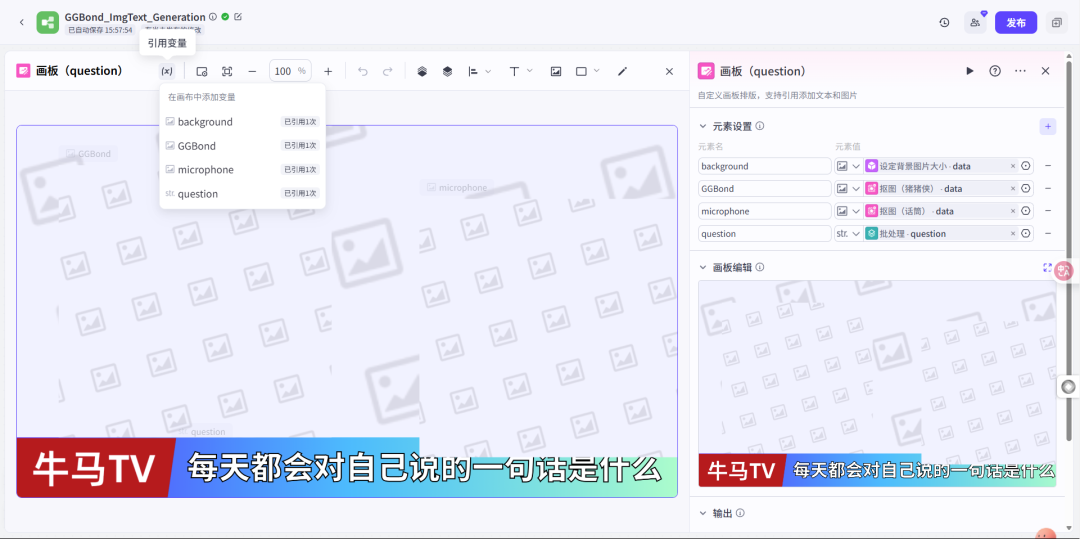Click the redo arrow in canvas toolbar

click(388, 71)
